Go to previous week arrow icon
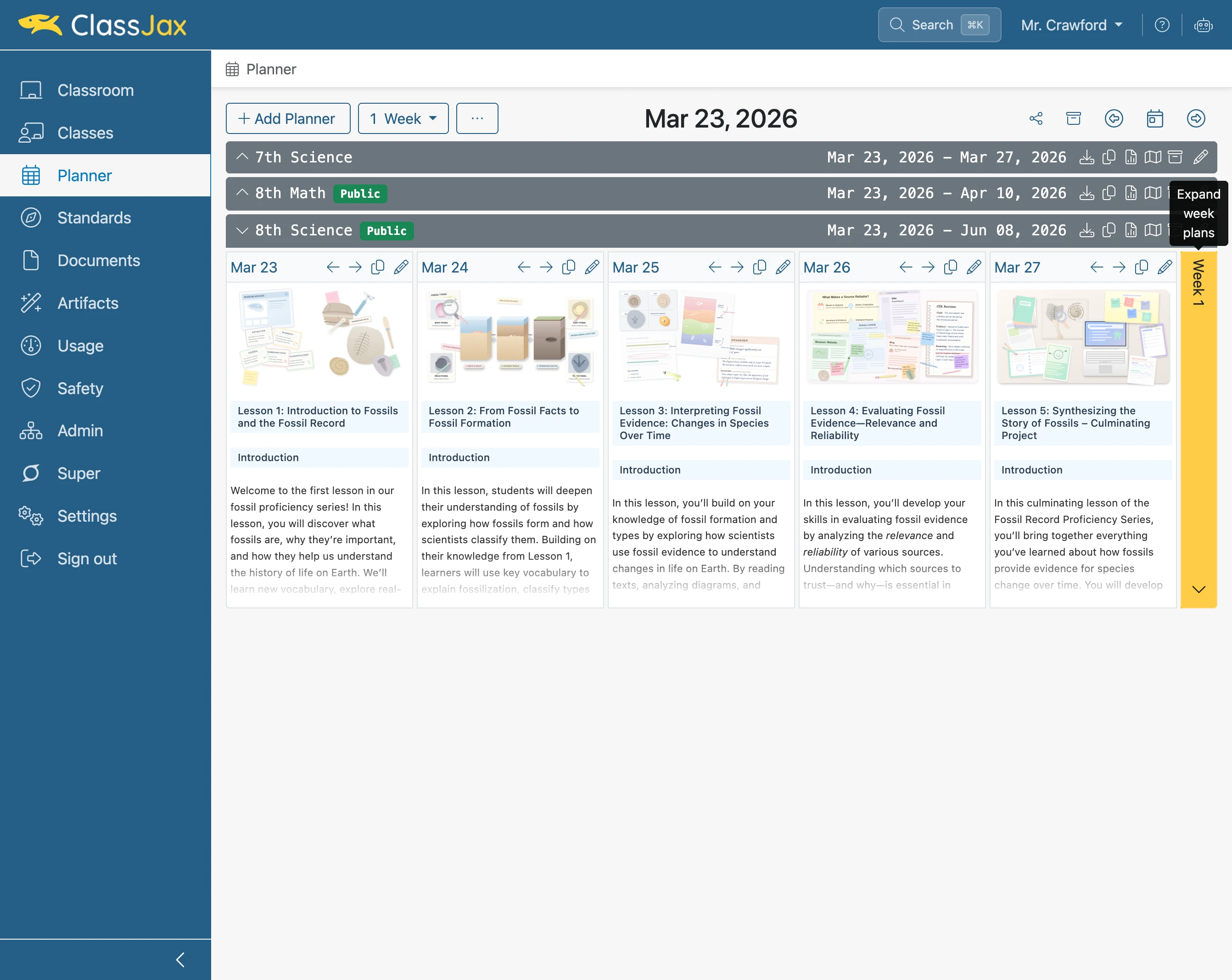The image size is (1232, 980). (x=1114, y=119)
